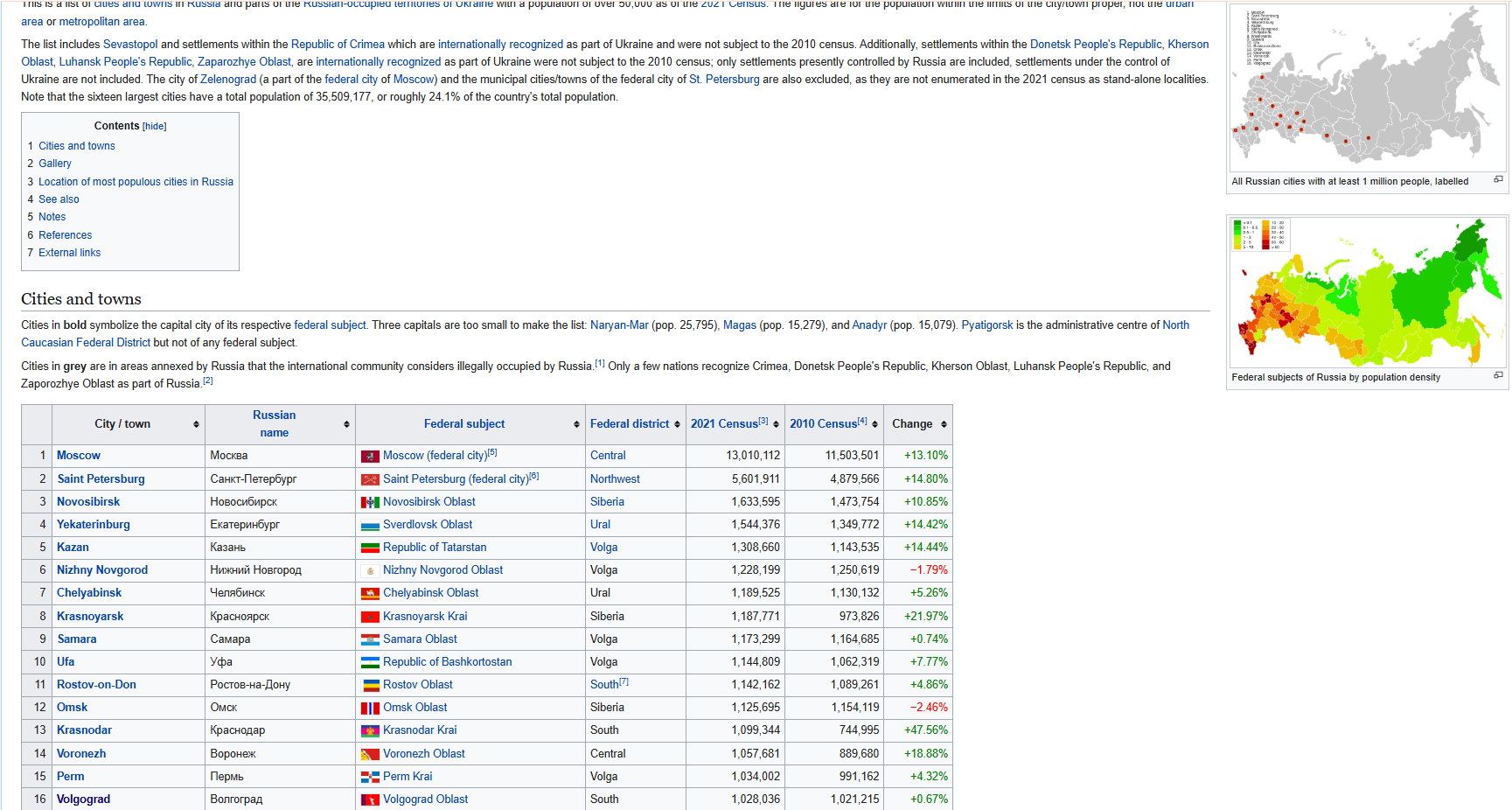Click the Sverdlovsk Oblast flag icon
Viewport: 1512px width, 810px height.
(370, 525)
